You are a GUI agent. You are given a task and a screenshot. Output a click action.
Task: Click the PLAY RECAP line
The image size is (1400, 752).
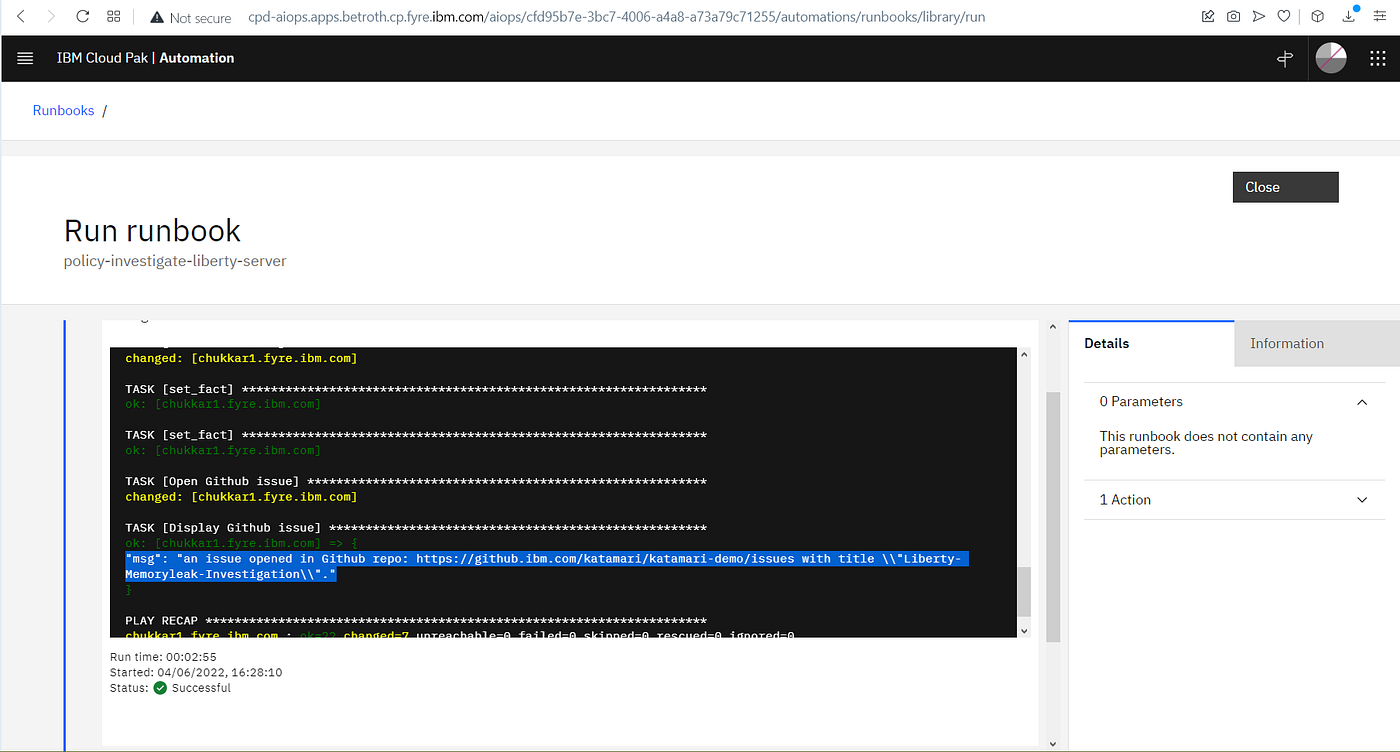pyautogui.click(x=416, y=621)
